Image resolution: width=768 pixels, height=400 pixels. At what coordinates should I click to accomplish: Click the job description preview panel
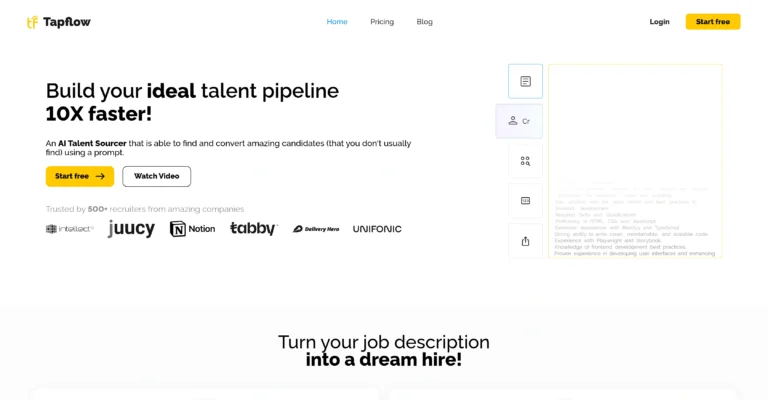[635, 162]
